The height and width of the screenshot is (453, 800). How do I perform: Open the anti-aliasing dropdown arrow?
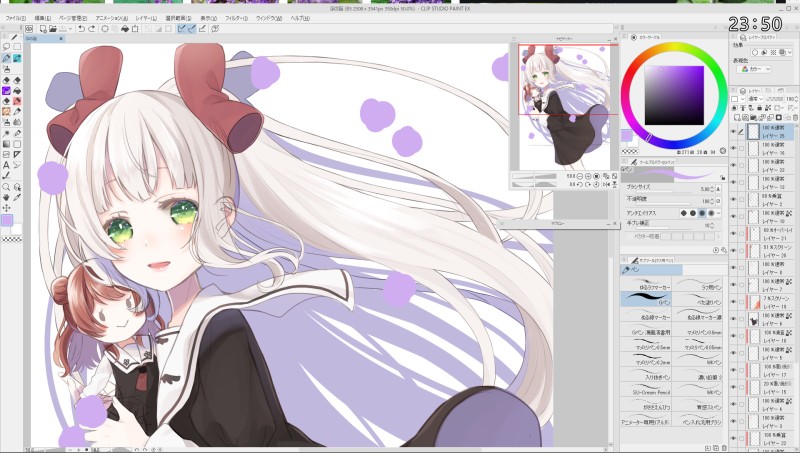click(x=718, y=213)
